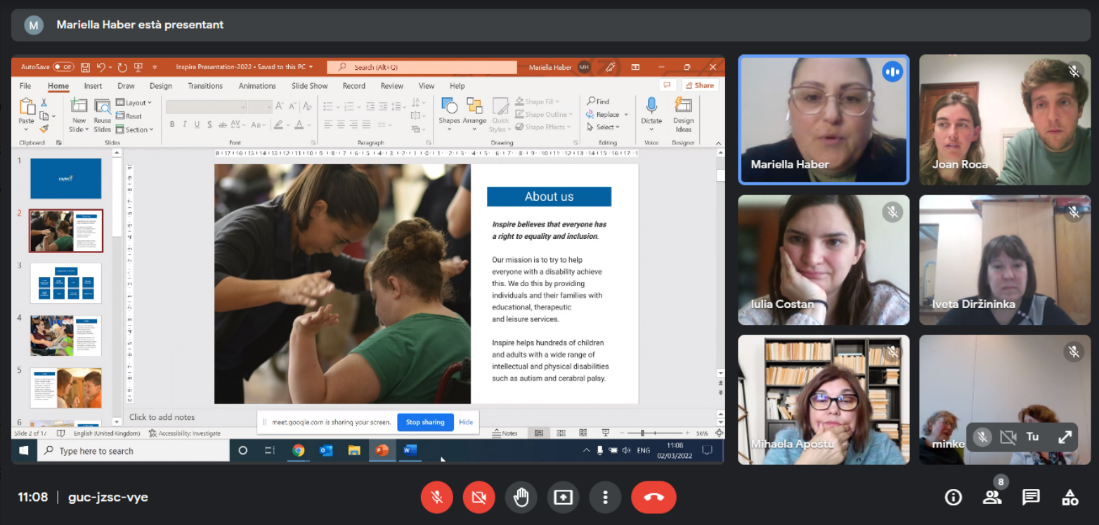Toggle the AutoSave switch in PowerPoint
This screenshot has width=1099, height=525.
63,67
